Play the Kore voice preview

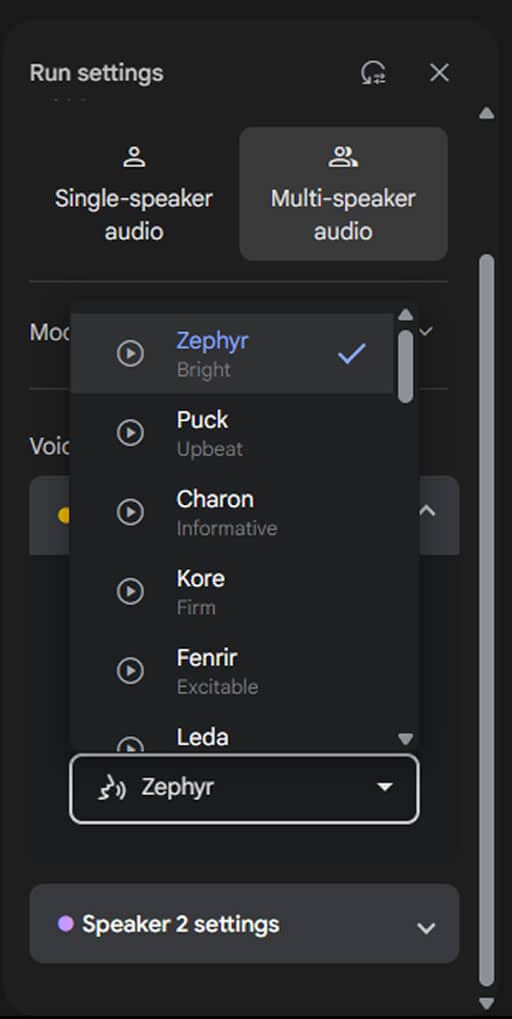131,591
